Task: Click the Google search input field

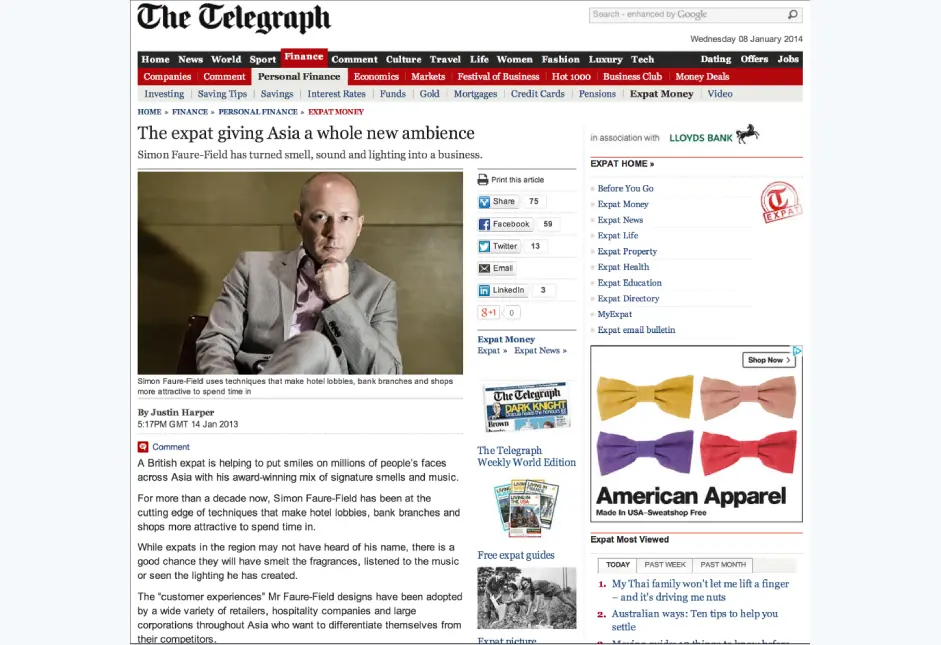Action: [686, 15]
